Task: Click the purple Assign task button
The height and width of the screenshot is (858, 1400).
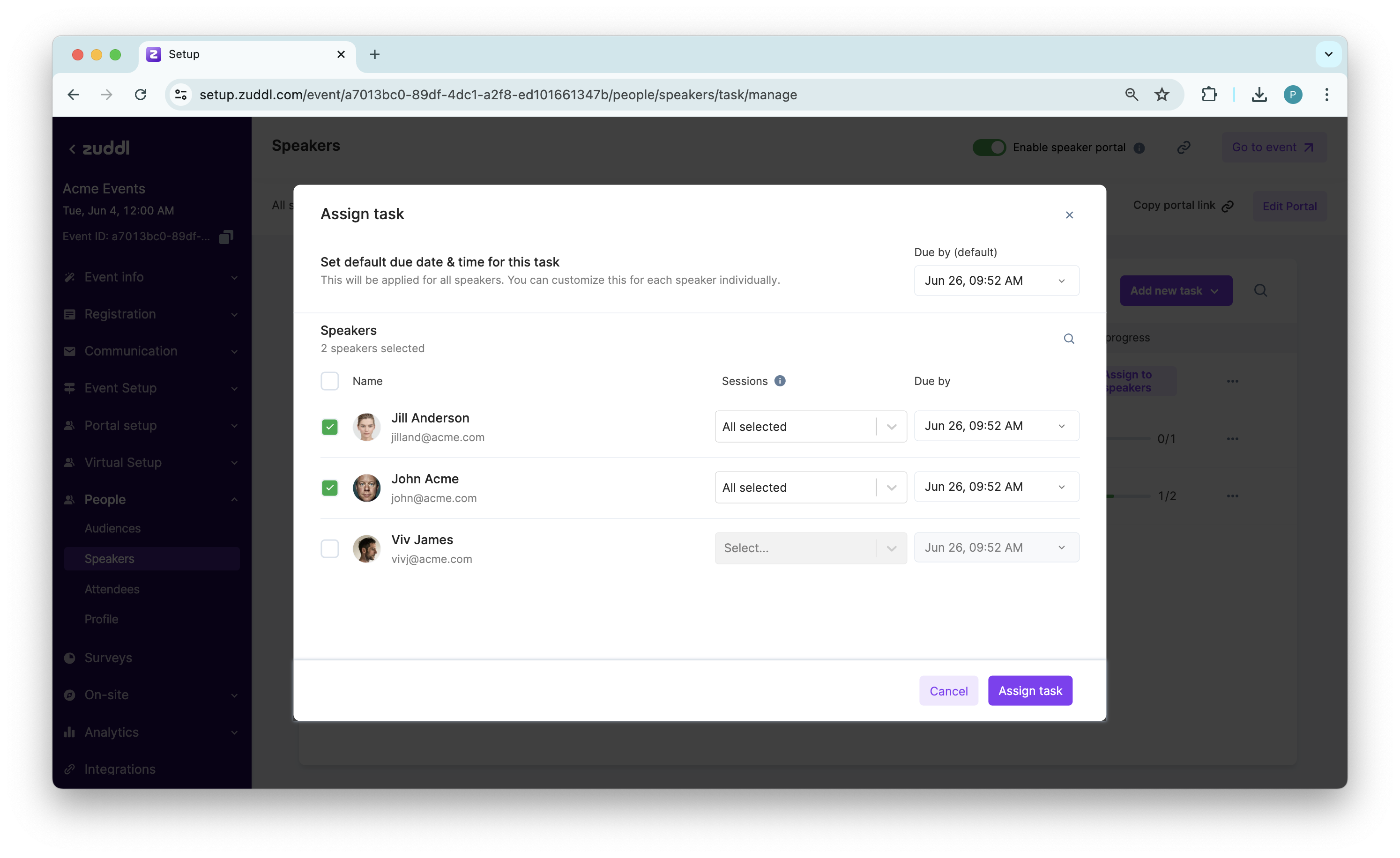Action: pos(1029,691)
